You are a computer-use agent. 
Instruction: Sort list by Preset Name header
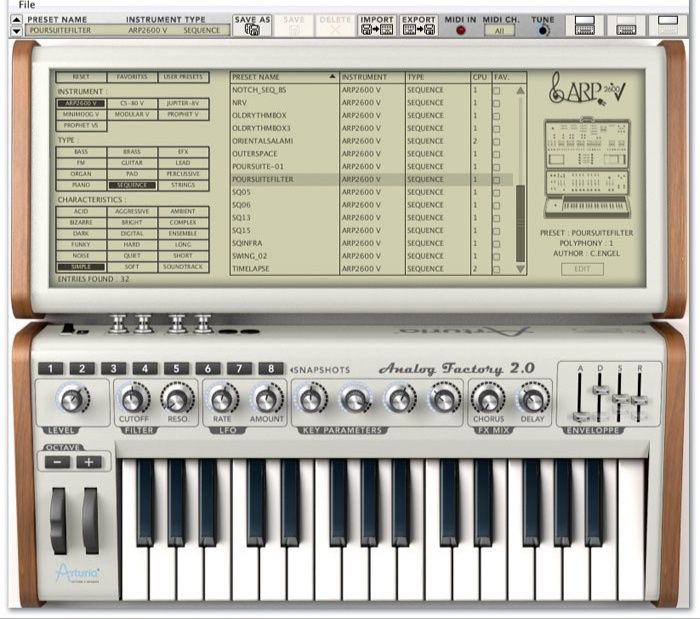(284, 77)
